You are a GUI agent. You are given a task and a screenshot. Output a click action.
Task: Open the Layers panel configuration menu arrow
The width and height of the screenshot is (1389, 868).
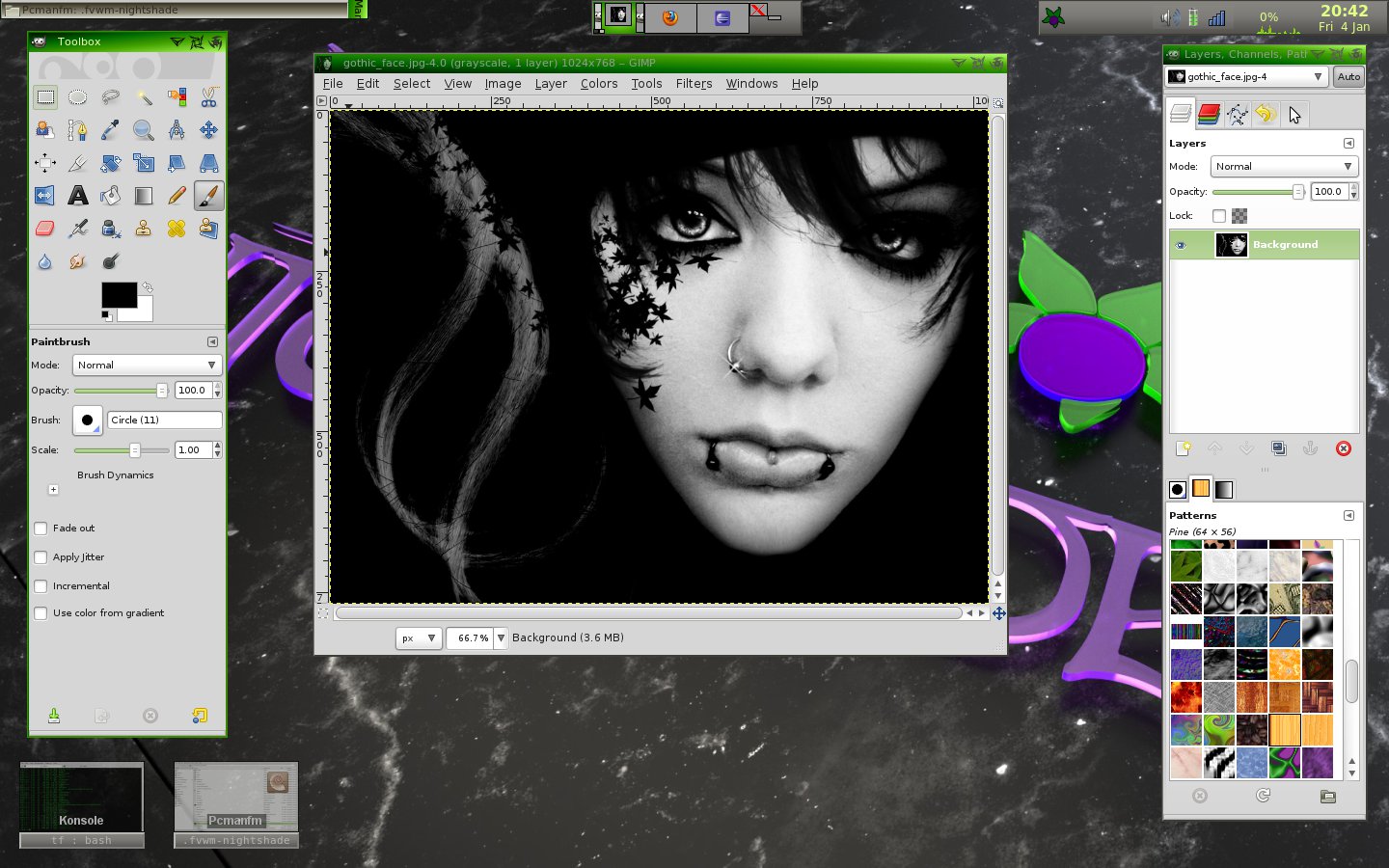[x=1348, y=143]
